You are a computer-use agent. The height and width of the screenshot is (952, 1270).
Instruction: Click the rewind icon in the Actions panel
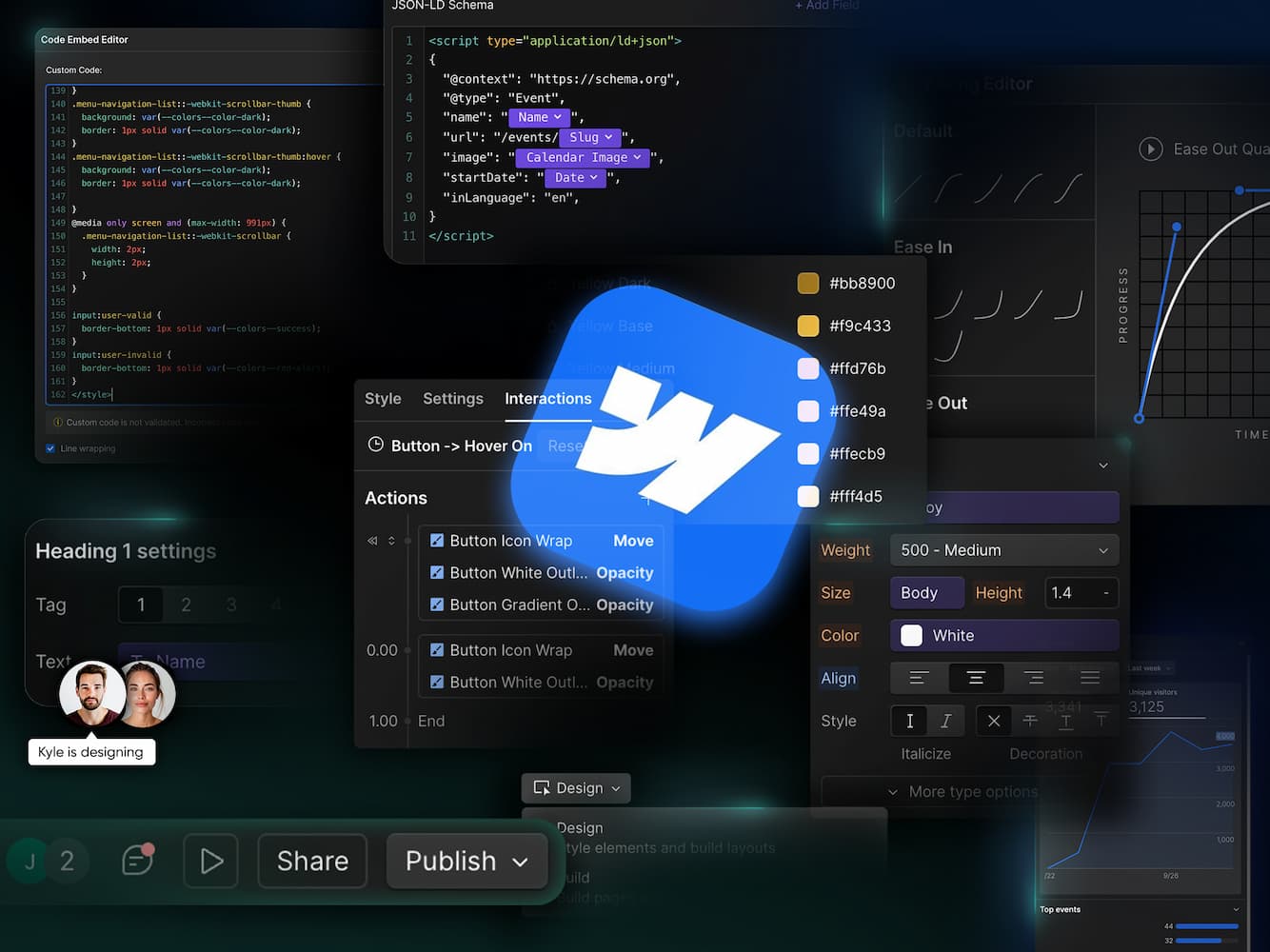pyautogui.click(x=372, y=540)
